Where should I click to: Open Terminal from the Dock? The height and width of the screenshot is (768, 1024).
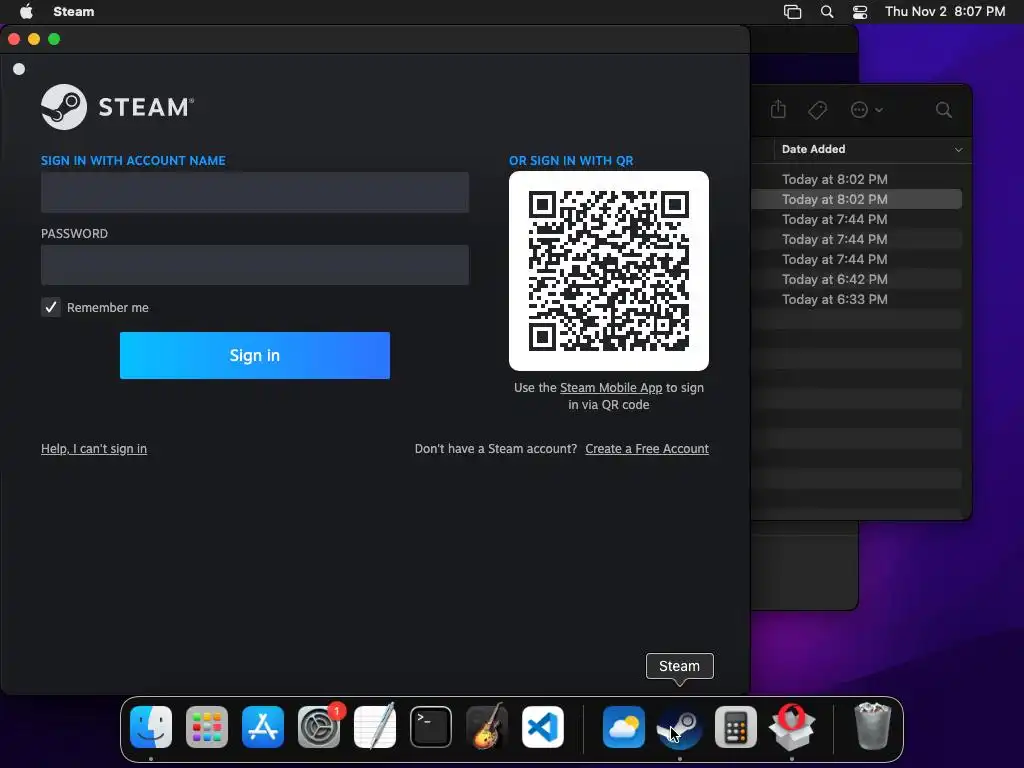click(x=431, y=727)
